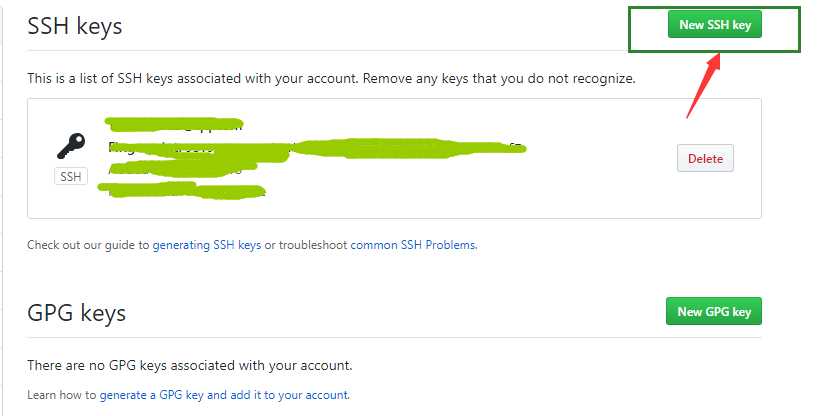Click the GPG keys section heading
Screen dimensions: 821x416
click(x=76, y=313)
